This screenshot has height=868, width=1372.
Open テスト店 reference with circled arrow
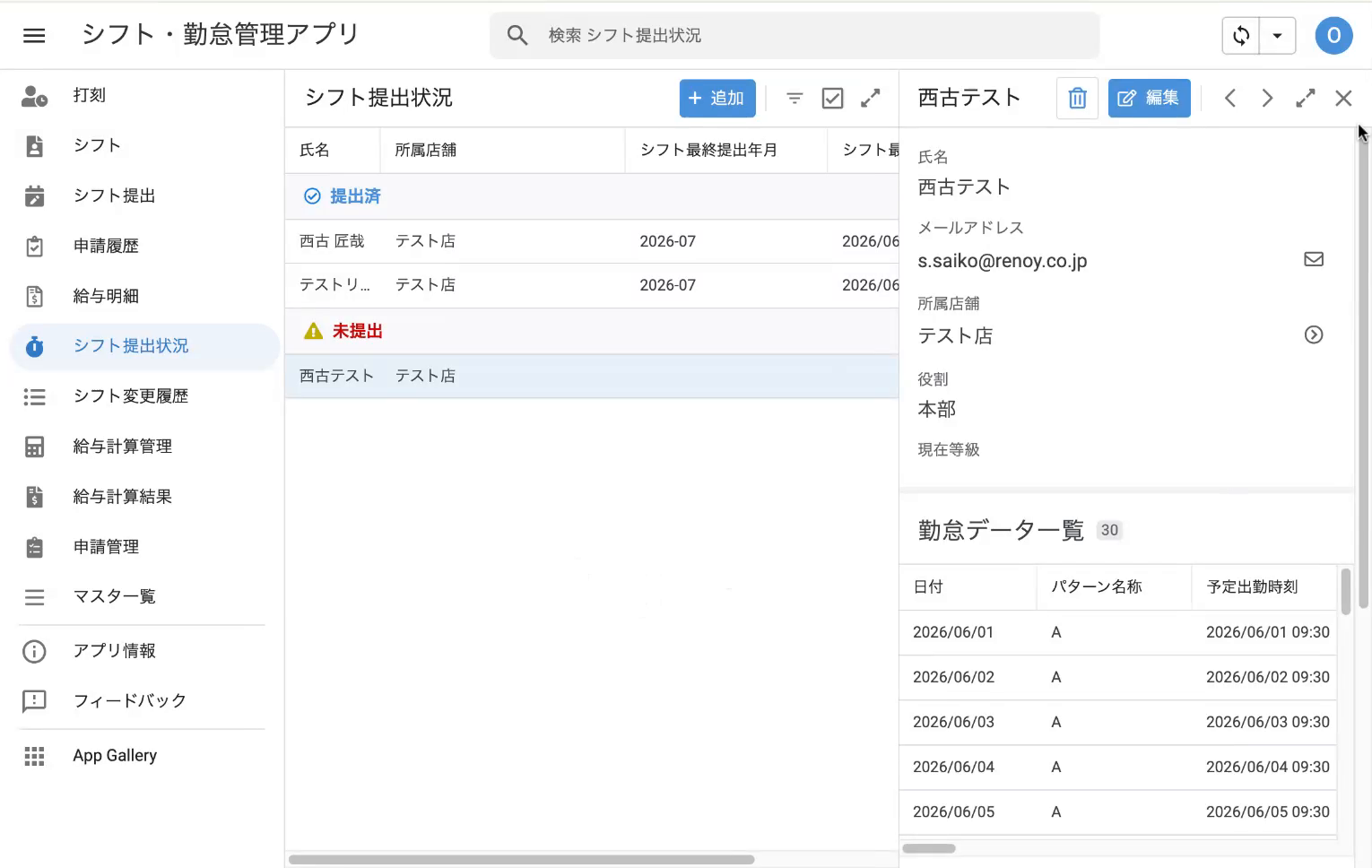point(1314,334)
